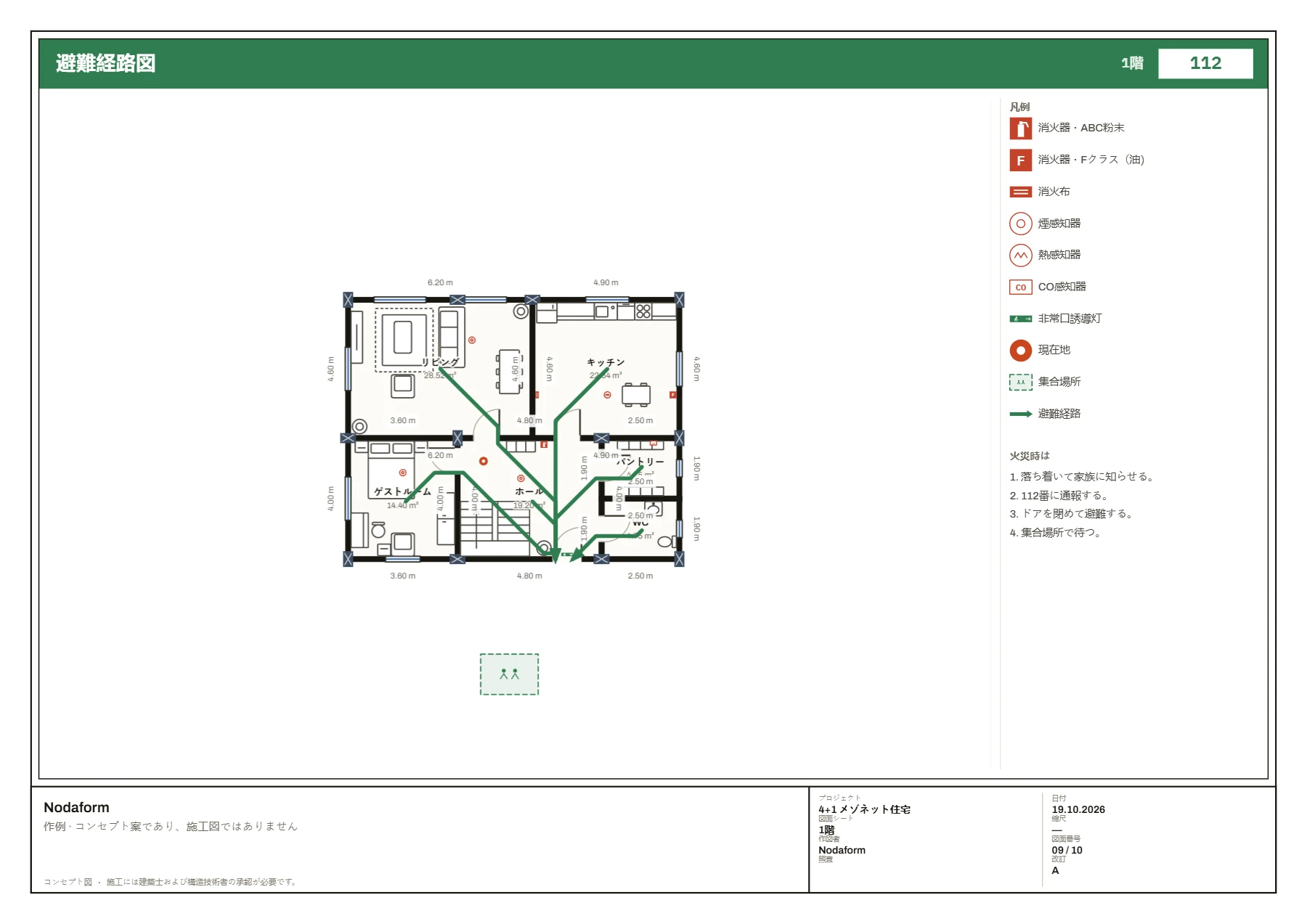This screenshot has height=924, width=1307.
Task: Click the you-are-here marker in the hall
Action: pyautogui.click(x=483, y=461)
